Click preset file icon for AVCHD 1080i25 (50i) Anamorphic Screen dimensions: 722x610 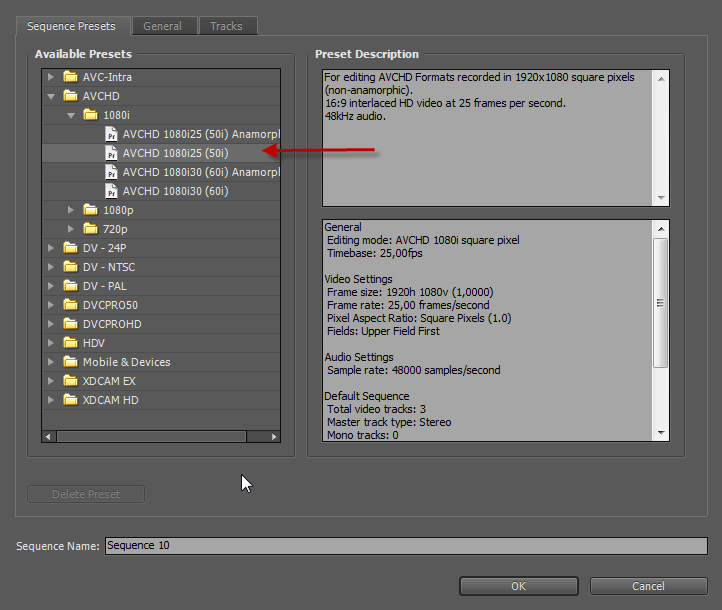(111, 134)
